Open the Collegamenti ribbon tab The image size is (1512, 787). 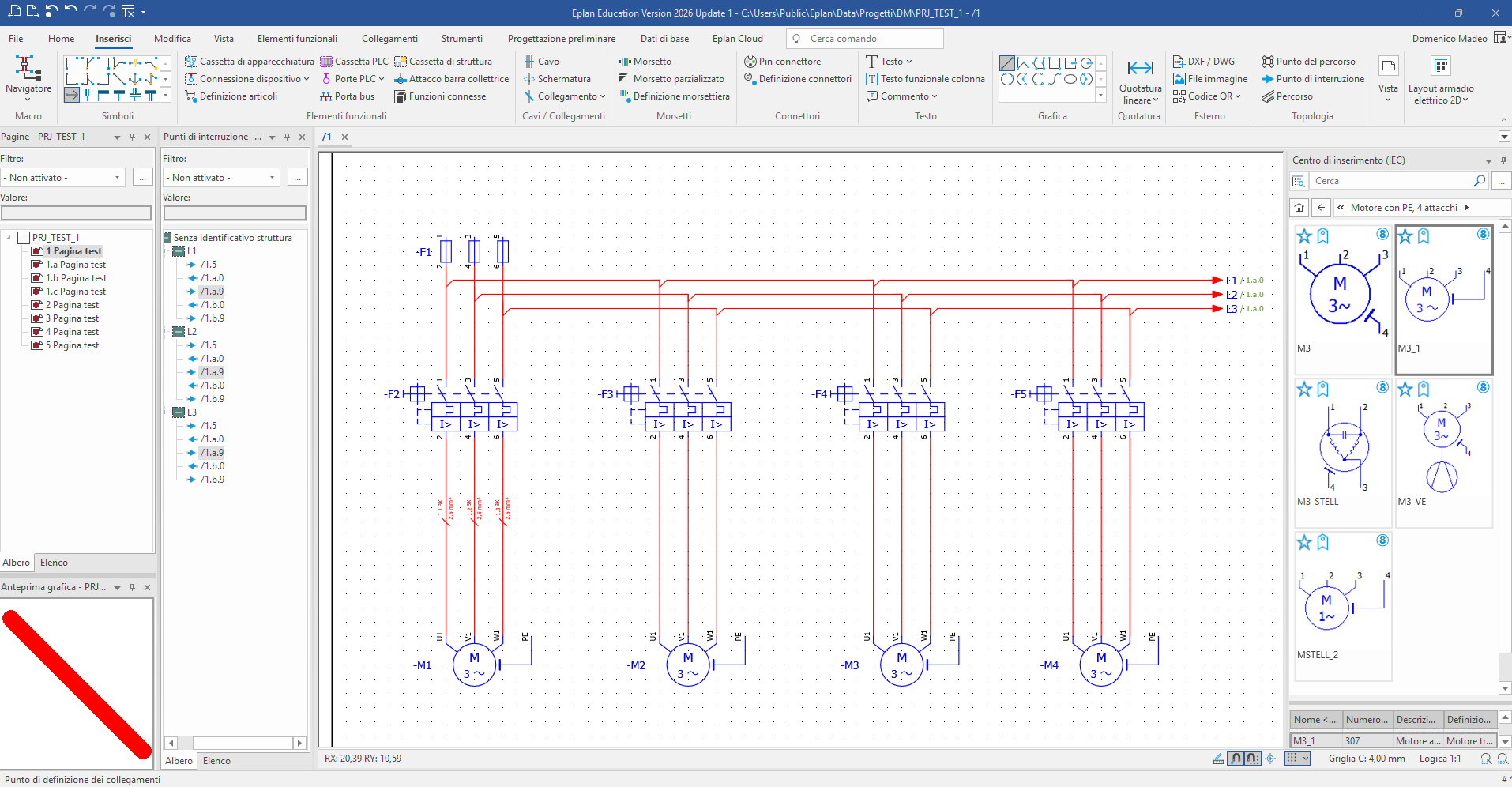389,39
